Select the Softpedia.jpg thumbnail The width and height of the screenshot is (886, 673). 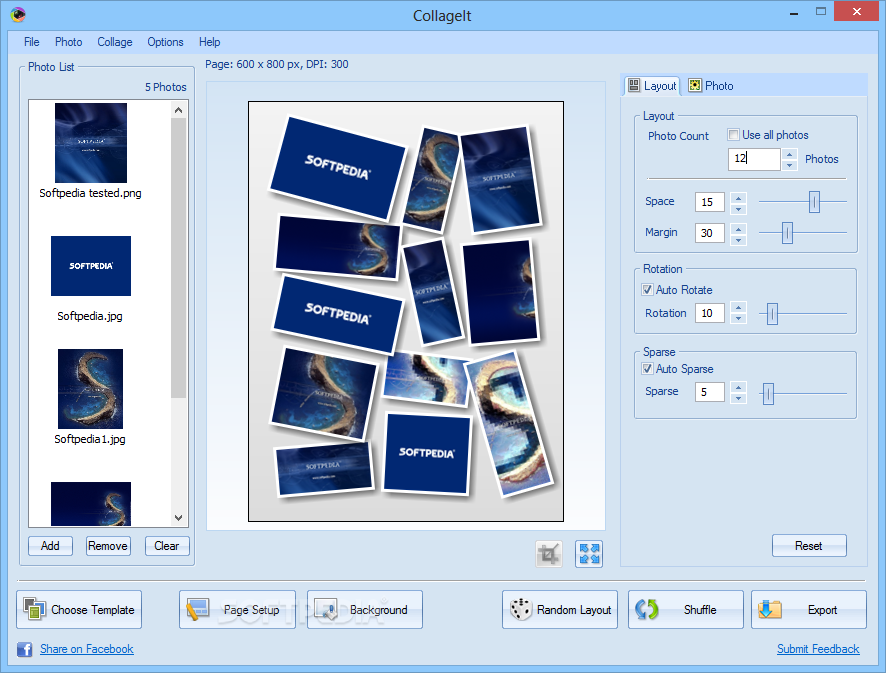pos(91,266)
